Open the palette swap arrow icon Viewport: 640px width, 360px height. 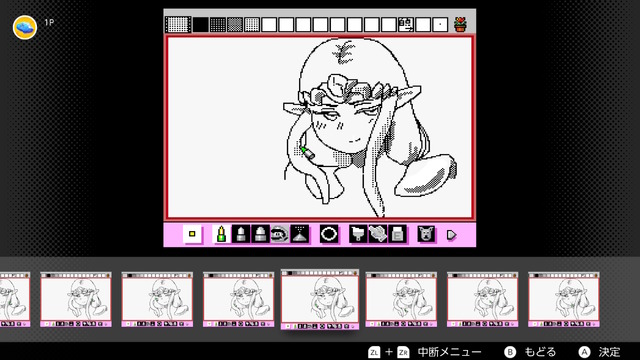pyautogui.click(x=406, y=24)
